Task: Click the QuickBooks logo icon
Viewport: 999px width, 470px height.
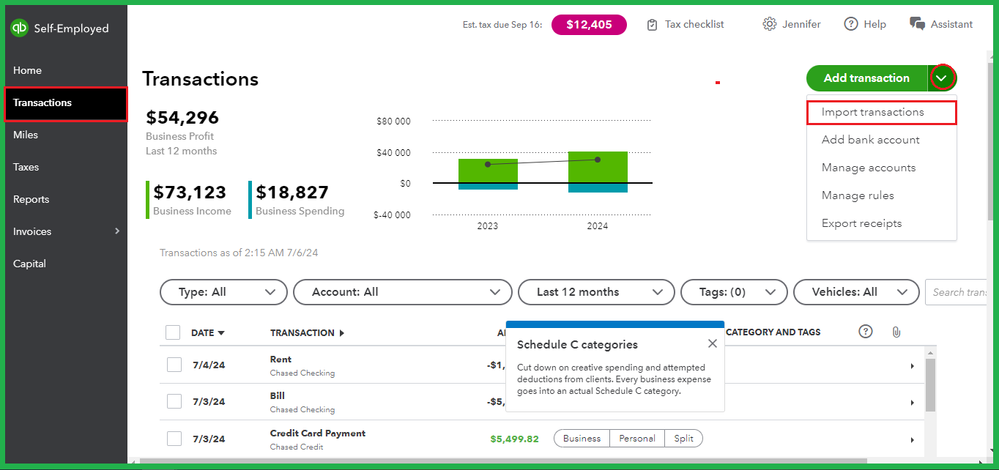Action: pos(19,28)
